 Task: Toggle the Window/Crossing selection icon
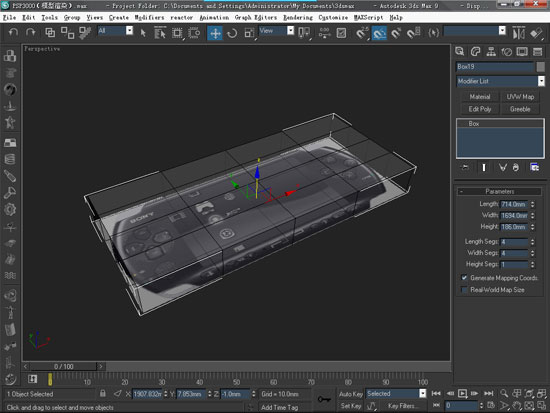tap(194, 33)
